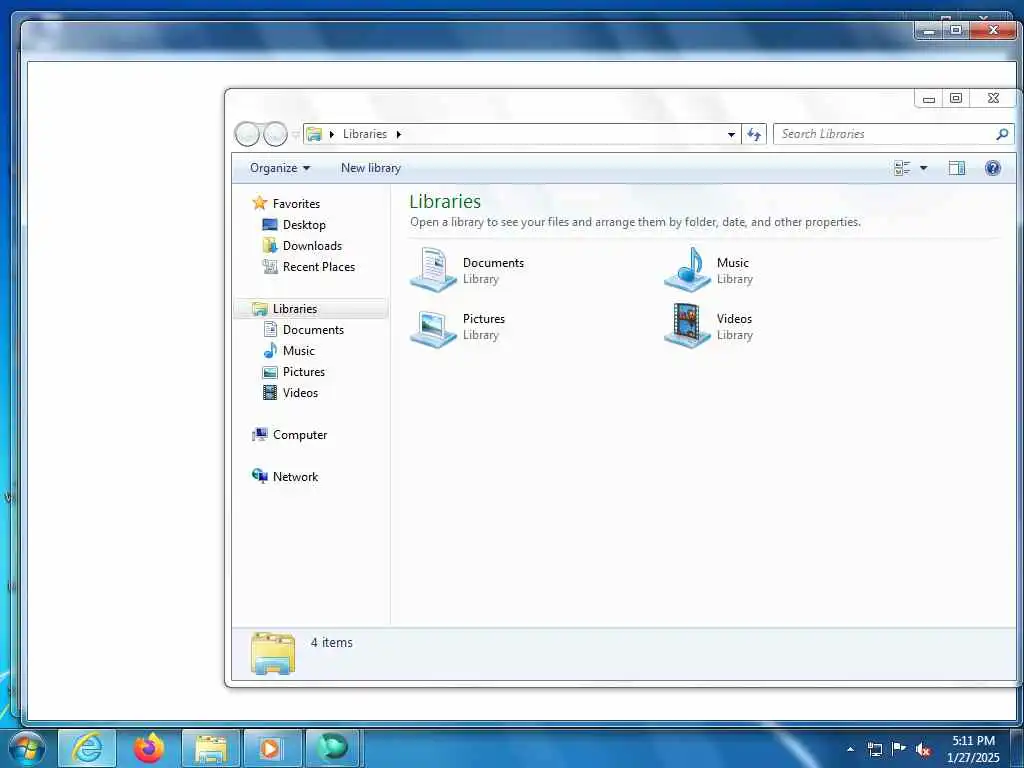Open Windows Media Player from taskbar
The image size is (1024, 768).
272,748
